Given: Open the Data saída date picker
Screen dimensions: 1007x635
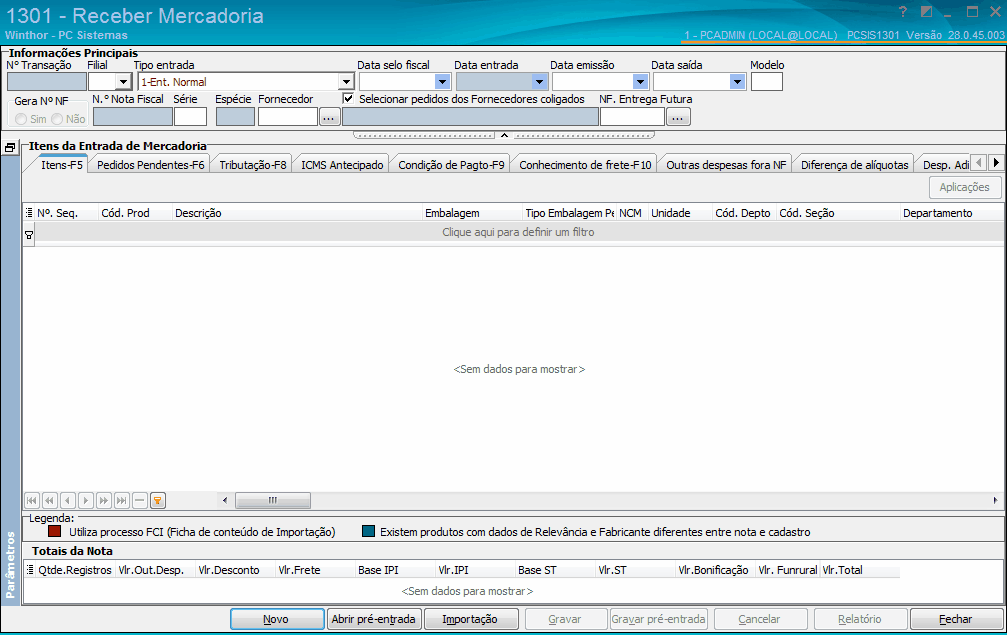Looking at the screenshot, I should [x=737, y=82].
